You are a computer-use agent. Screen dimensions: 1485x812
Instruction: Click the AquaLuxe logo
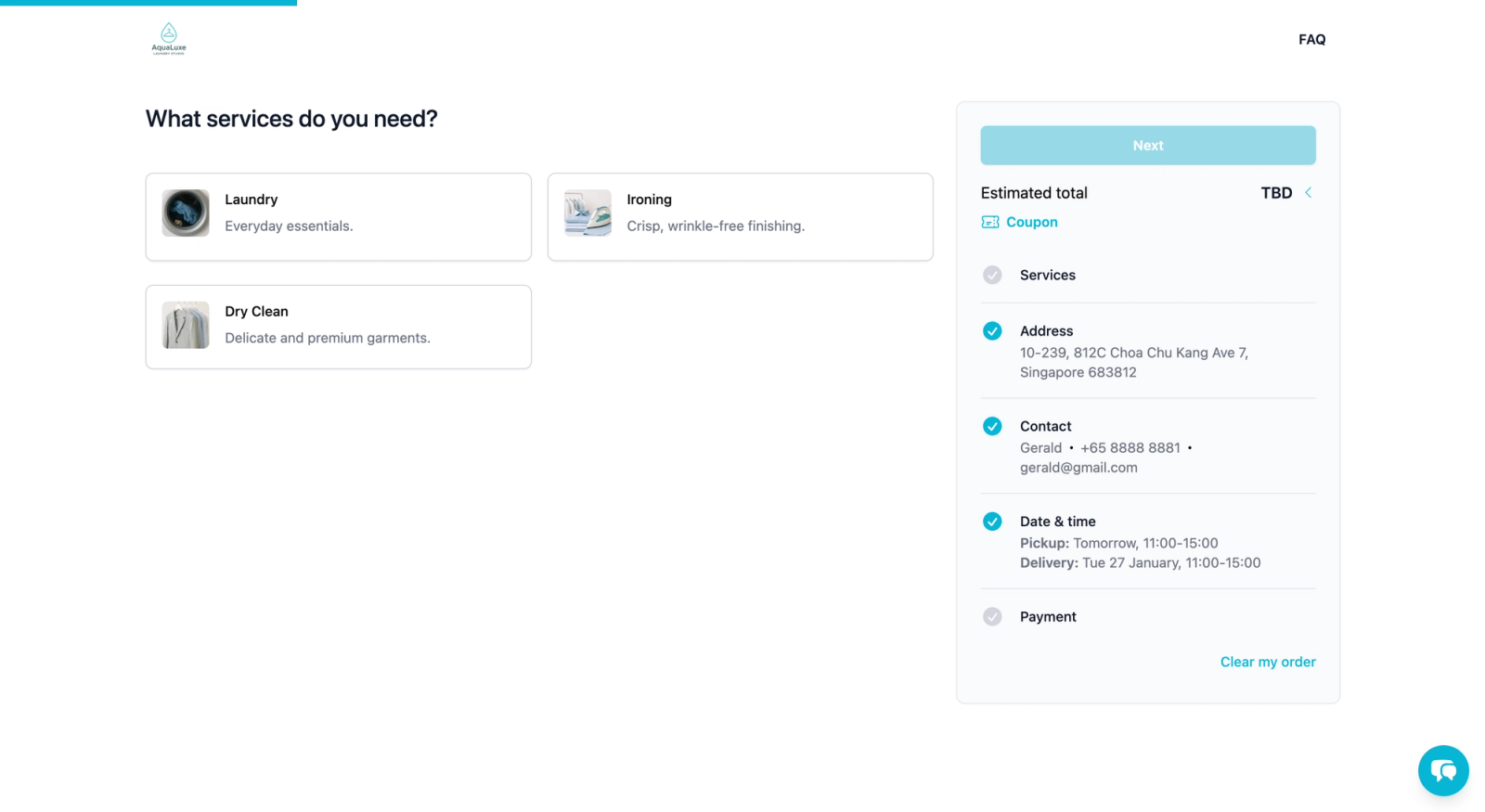click(169, 39)
